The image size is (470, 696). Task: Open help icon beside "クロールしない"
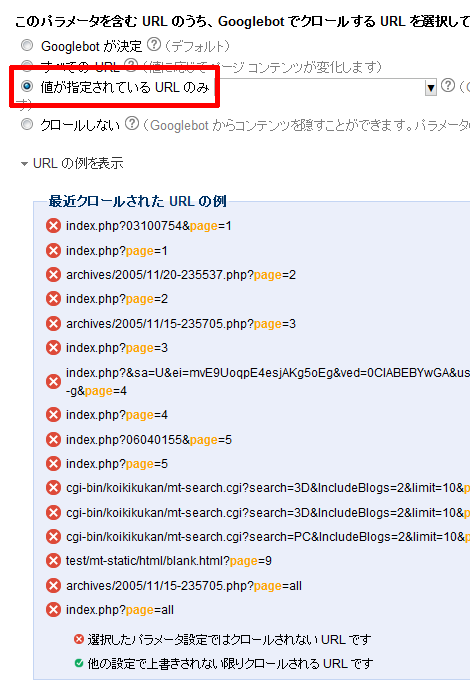[x=132, y=123]
